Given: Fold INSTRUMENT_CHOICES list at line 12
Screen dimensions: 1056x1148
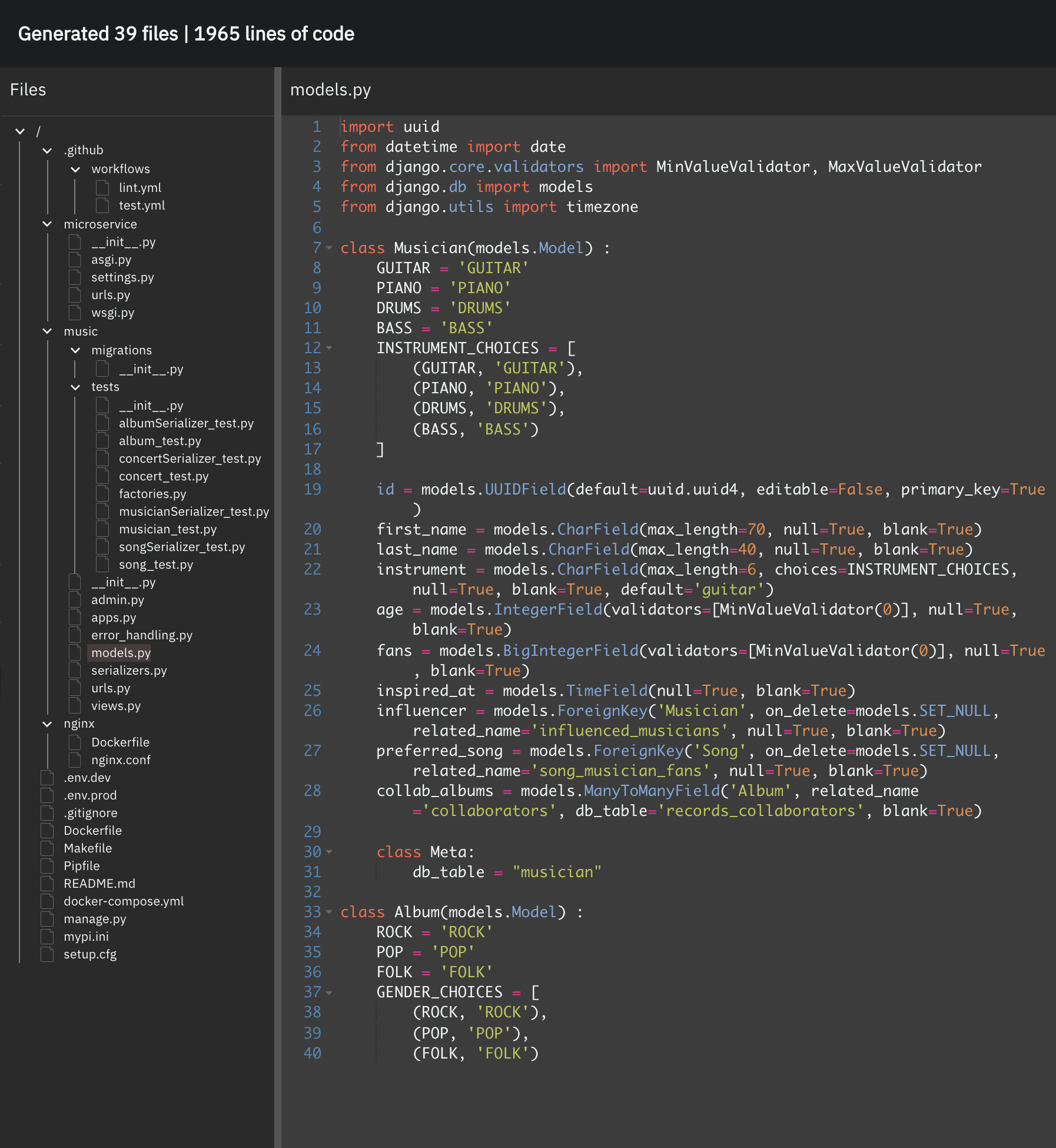Looking at the screenshot, I should coord(329,348).
